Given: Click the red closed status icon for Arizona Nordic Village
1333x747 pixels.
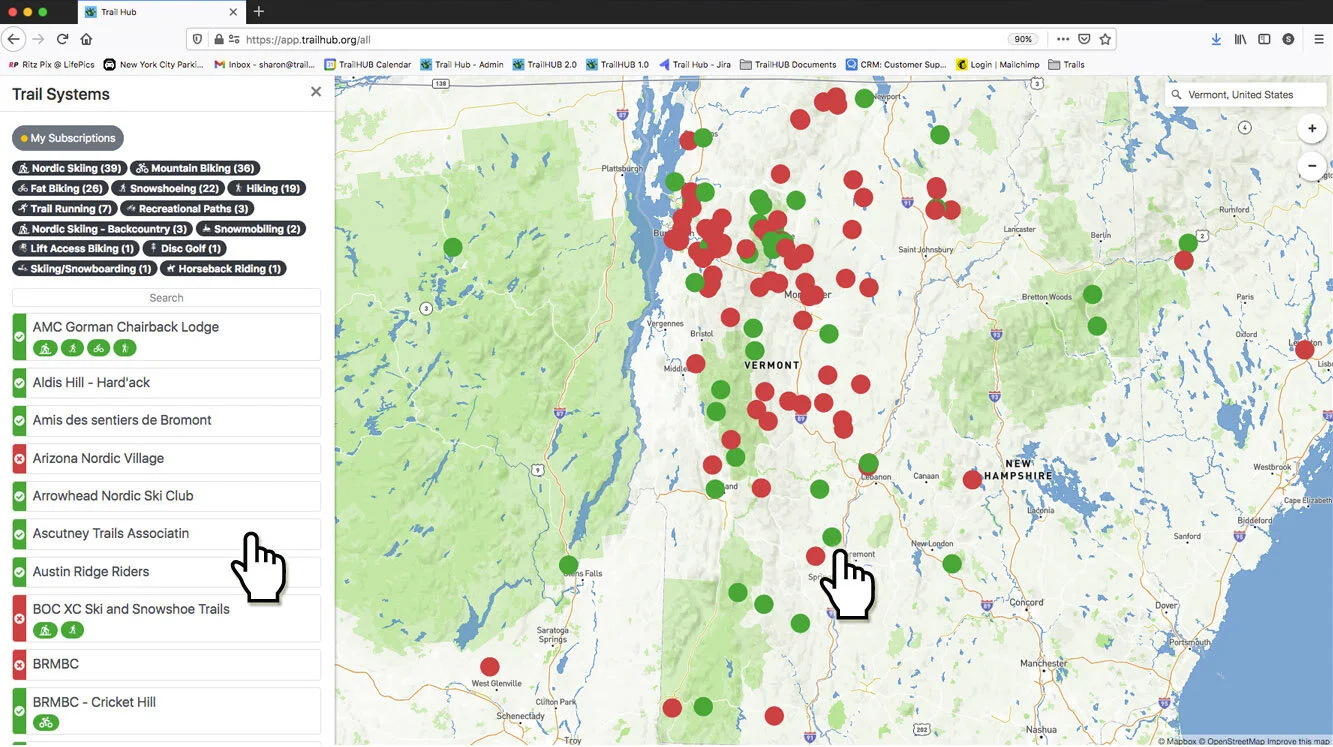Looking at the screenshot, I should coord(19,459).
